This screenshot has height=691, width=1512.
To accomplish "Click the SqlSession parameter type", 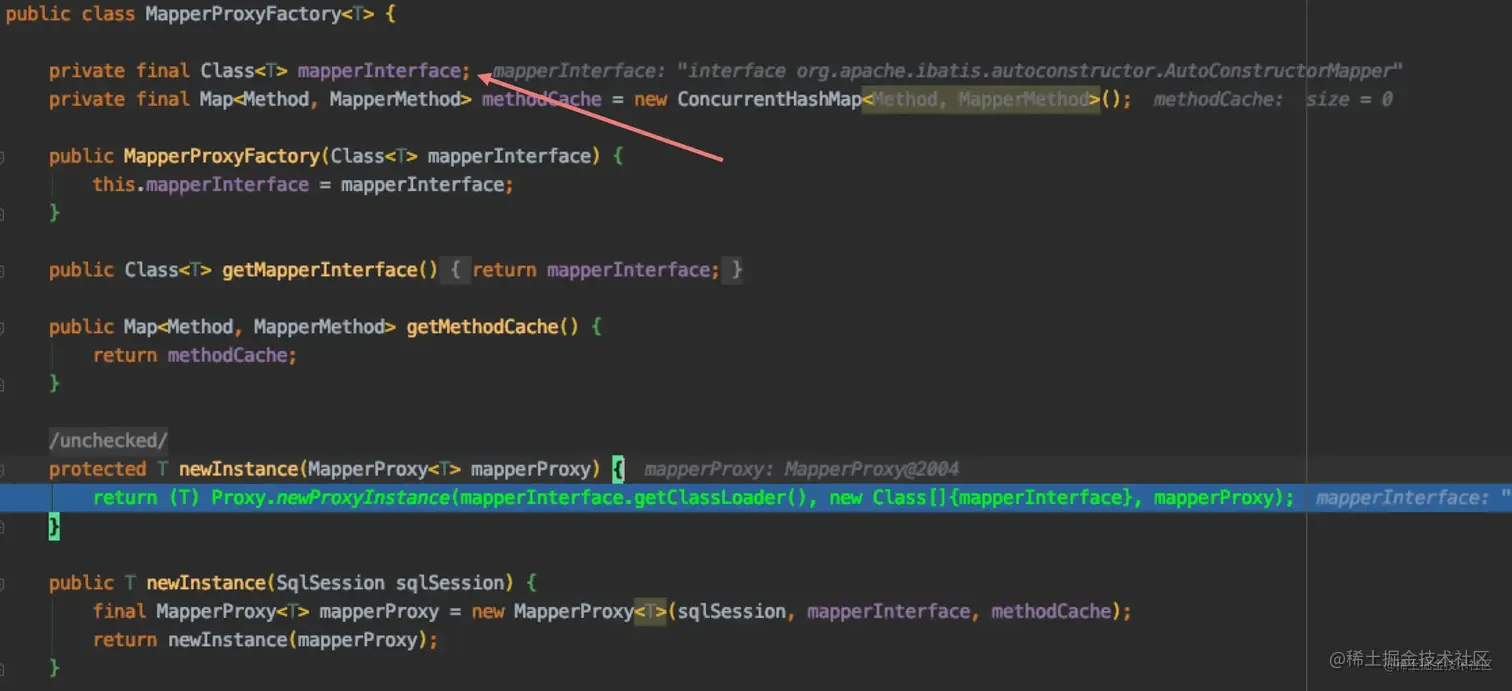I will [330, 583].
